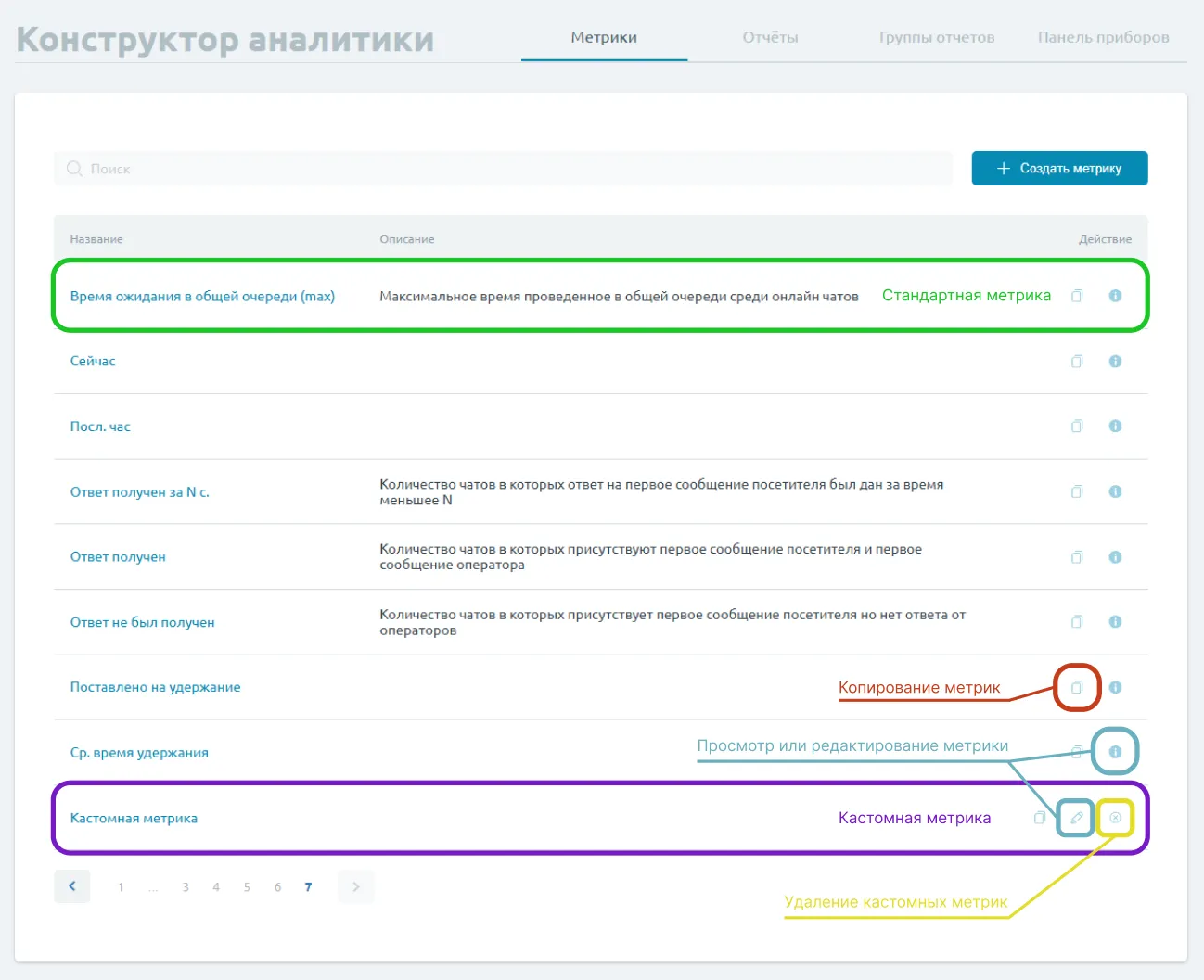Go to previous page with left arrow
Screen dimensions: 1204x980
coord(72,886)
